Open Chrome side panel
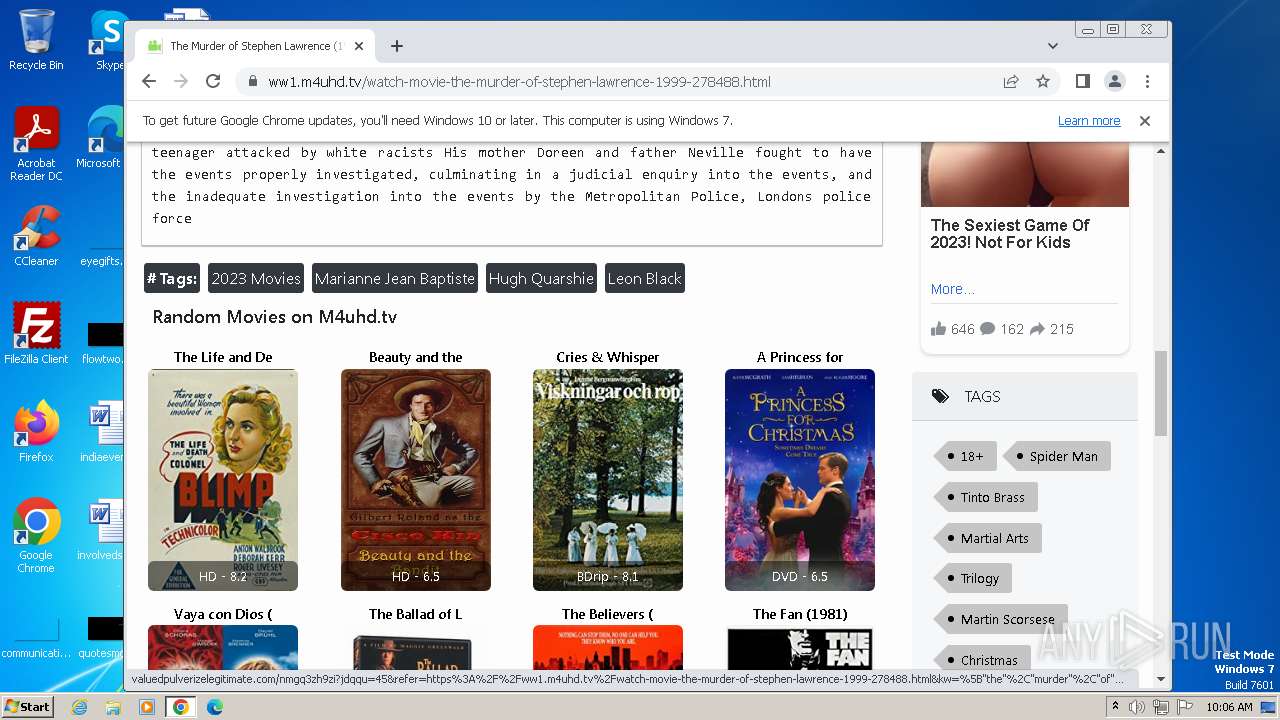 (1082, 82)
